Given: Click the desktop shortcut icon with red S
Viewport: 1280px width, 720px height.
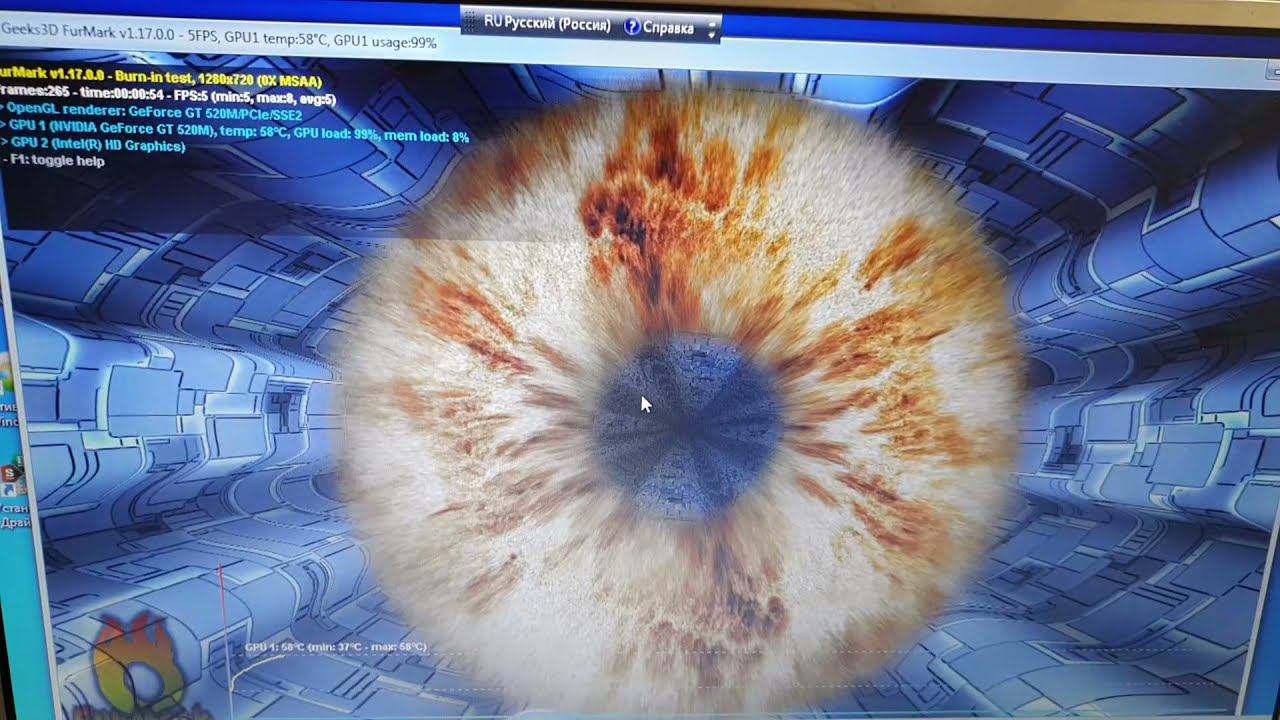Looking at the screenshot, I should point(14,479).
